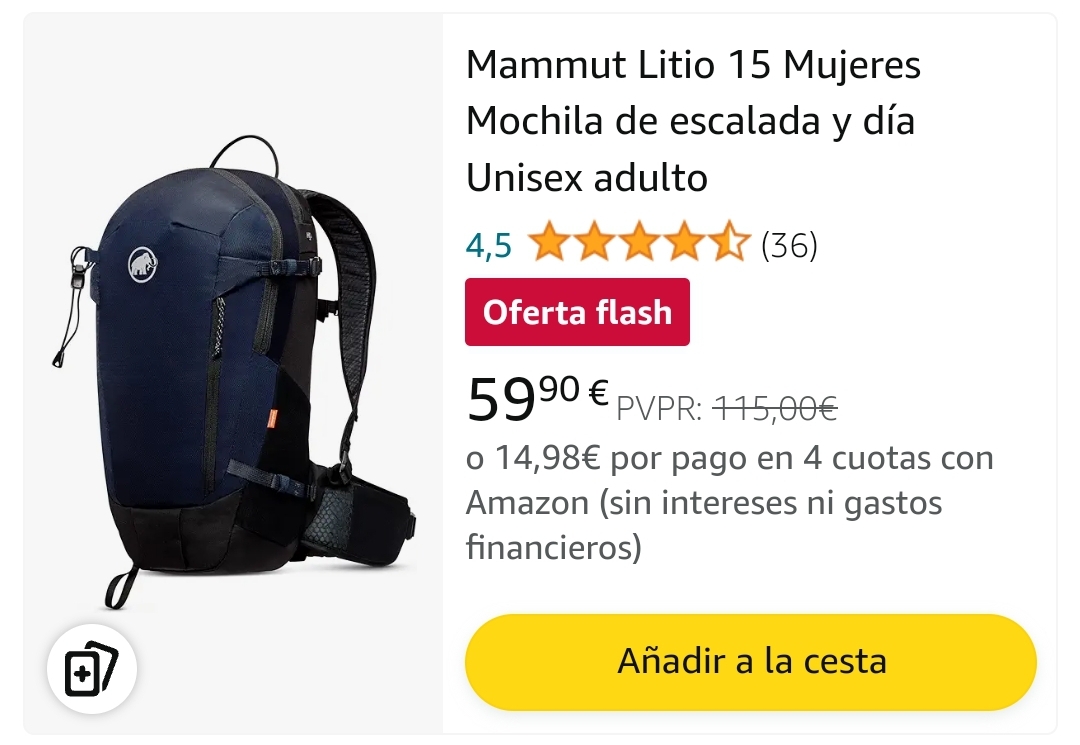Open the similar items icon on product image
This screenshot has width=1080, height=745.
point(92,669)
